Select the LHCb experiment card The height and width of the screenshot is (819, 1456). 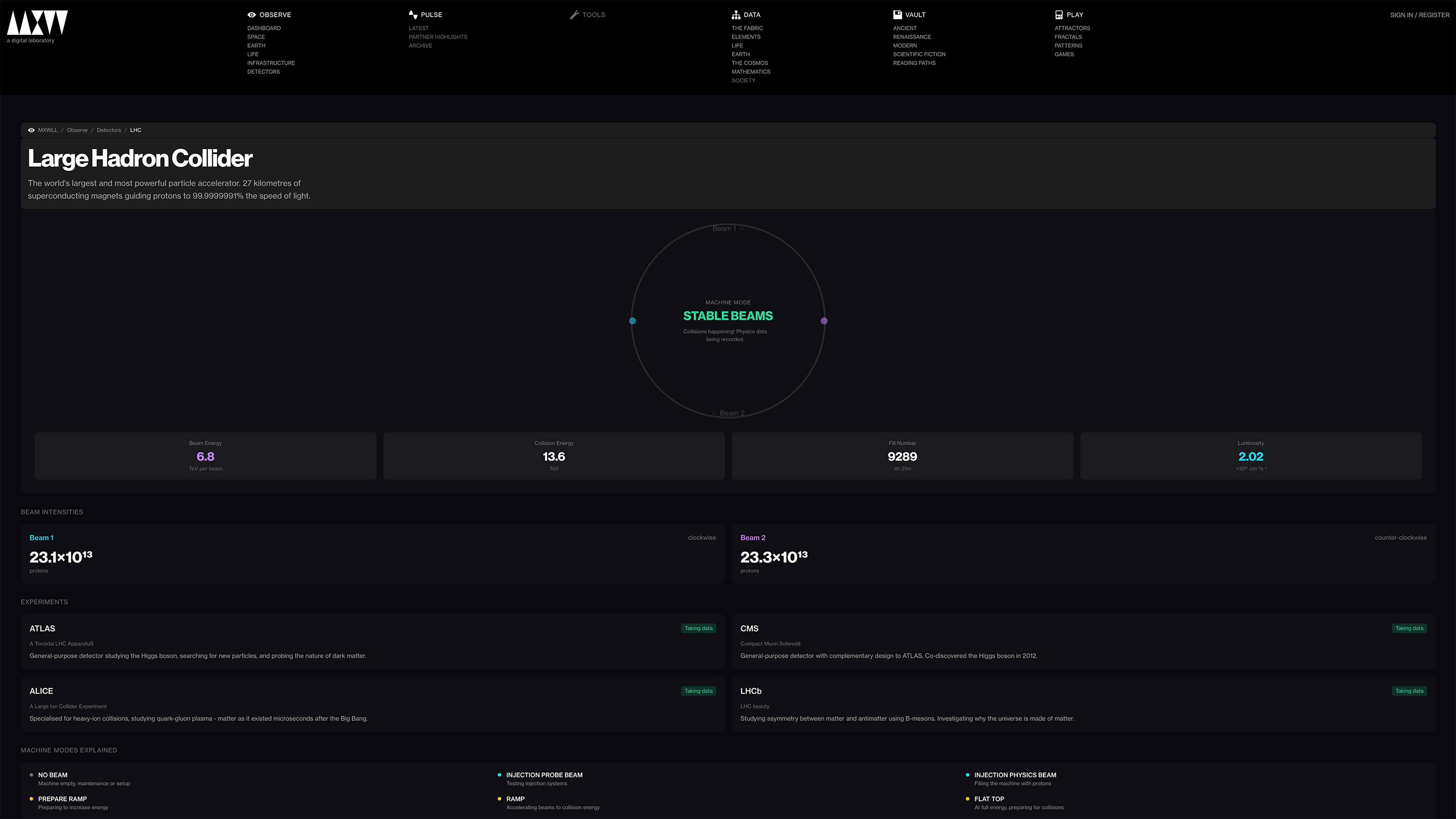point(1082,704)
